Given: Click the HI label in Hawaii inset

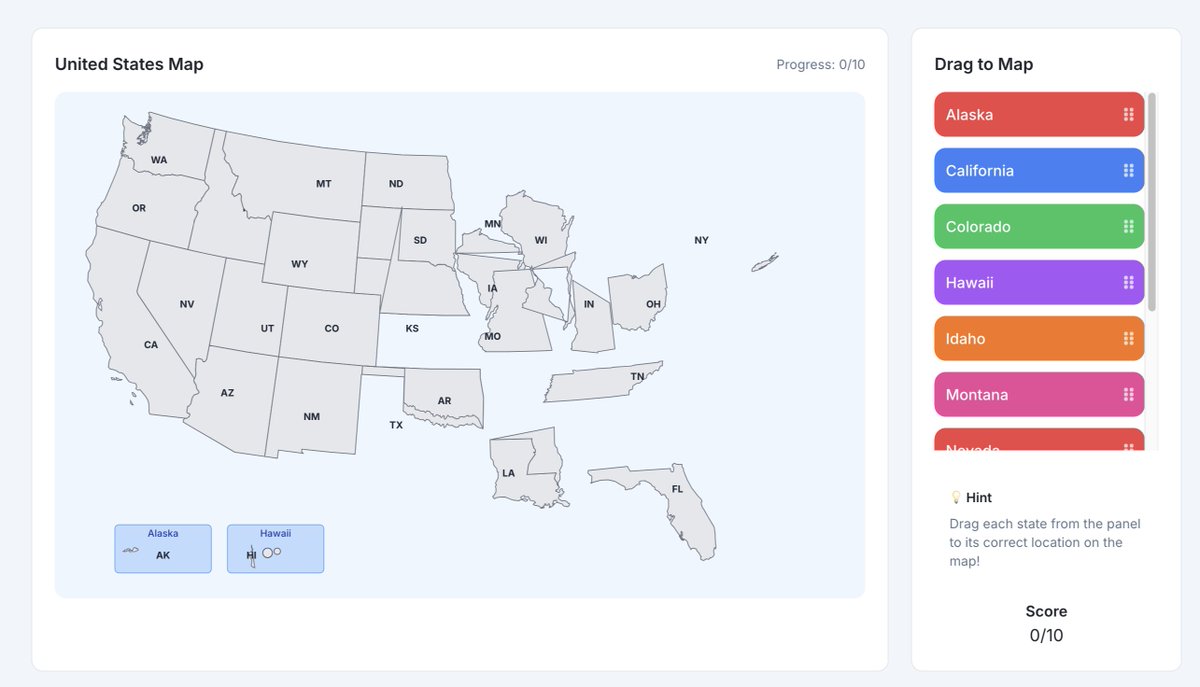Looking at the screenshot, I should tap(252, 555).
